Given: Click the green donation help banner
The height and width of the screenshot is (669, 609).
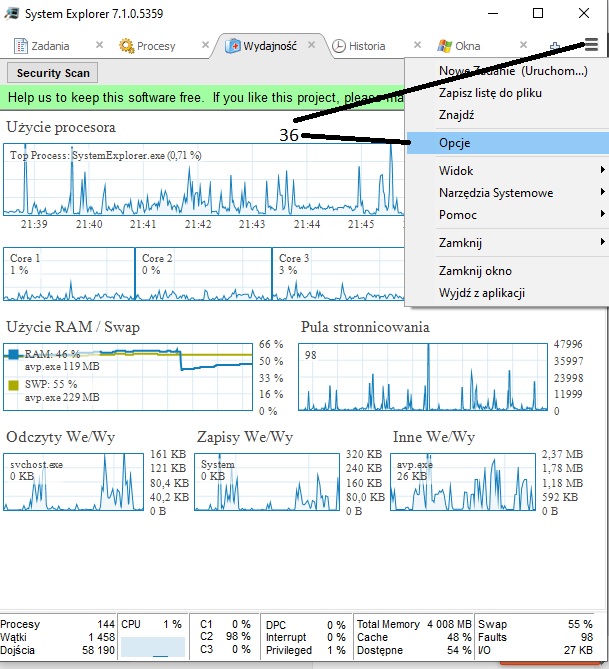Looking at the screenshot, I should 202,97.
